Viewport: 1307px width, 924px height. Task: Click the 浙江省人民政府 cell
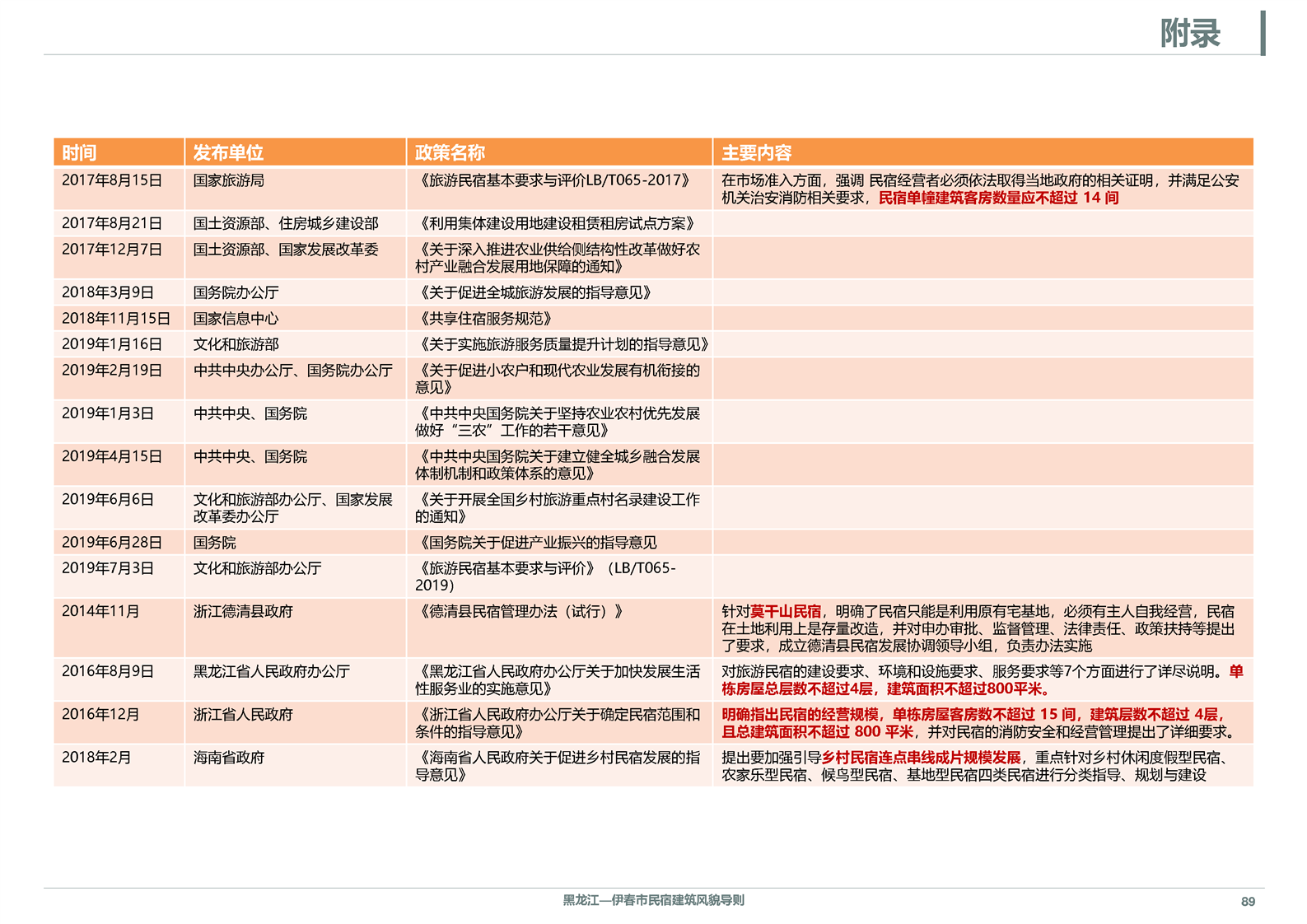[243, 715]
